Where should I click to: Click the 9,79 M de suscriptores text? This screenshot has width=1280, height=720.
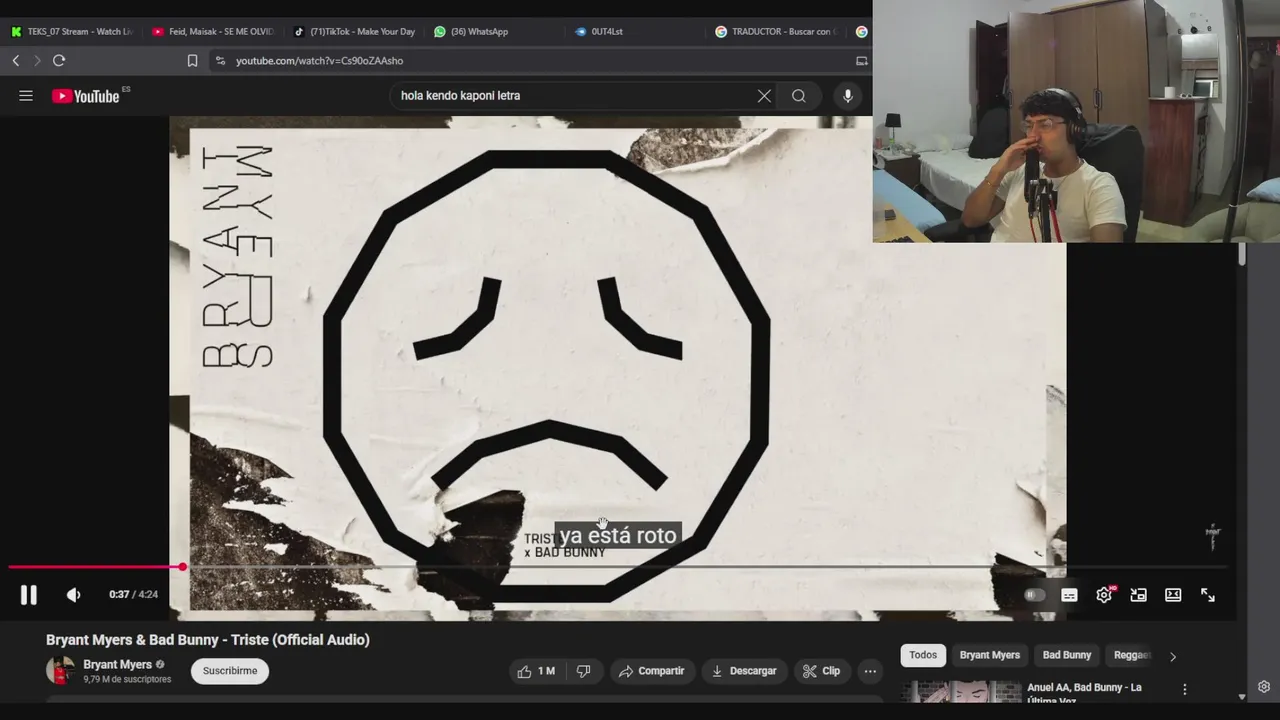coord(127,680)
